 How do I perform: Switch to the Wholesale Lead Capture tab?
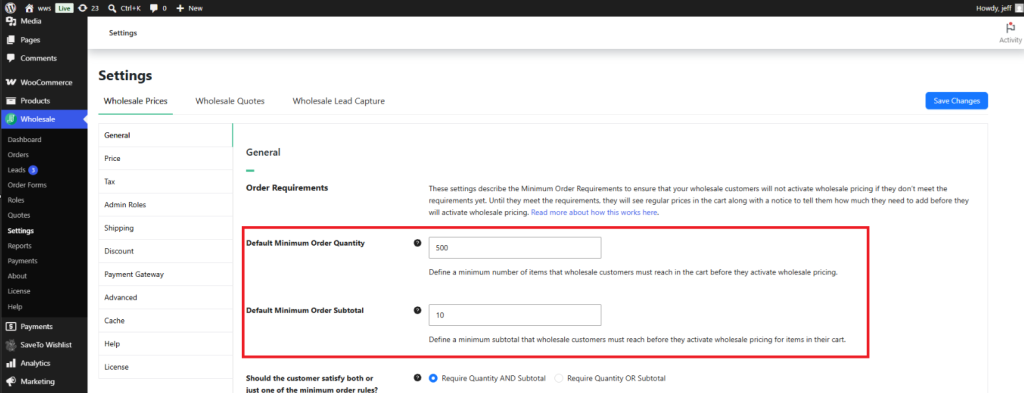coord(338,101)
